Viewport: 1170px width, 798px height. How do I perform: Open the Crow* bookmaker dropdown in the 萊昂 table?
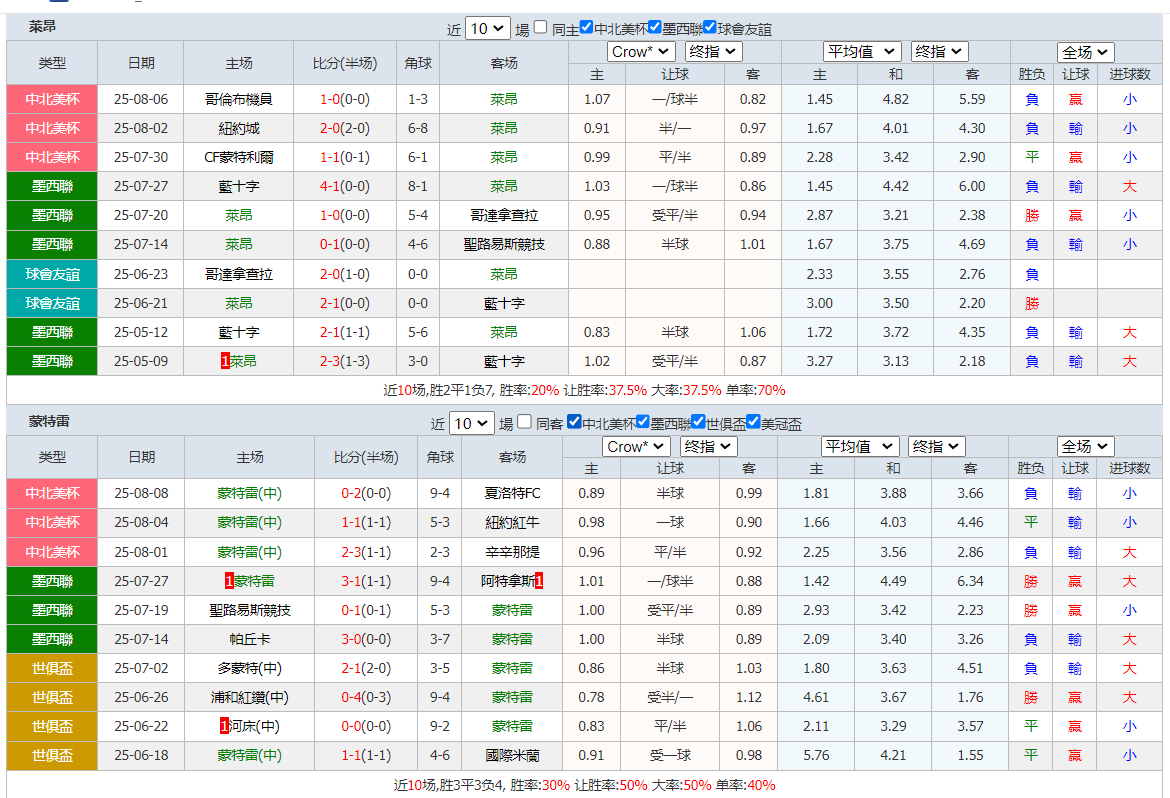click(641, 52)
